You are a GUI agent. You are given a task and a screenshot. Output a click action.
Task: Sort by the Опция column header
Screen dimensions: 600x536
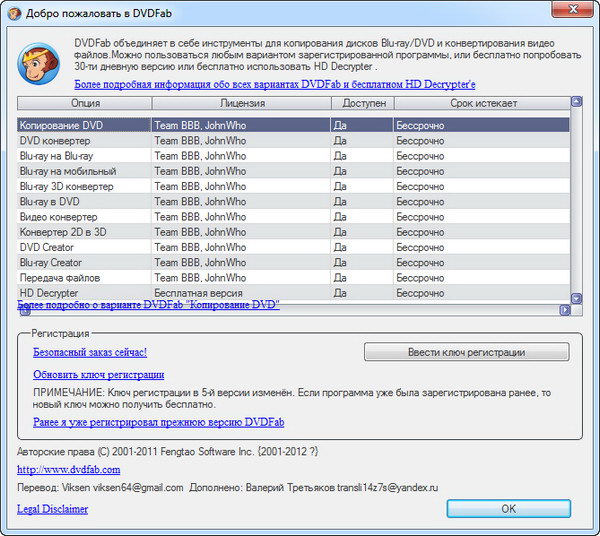[x=85, y=103]
